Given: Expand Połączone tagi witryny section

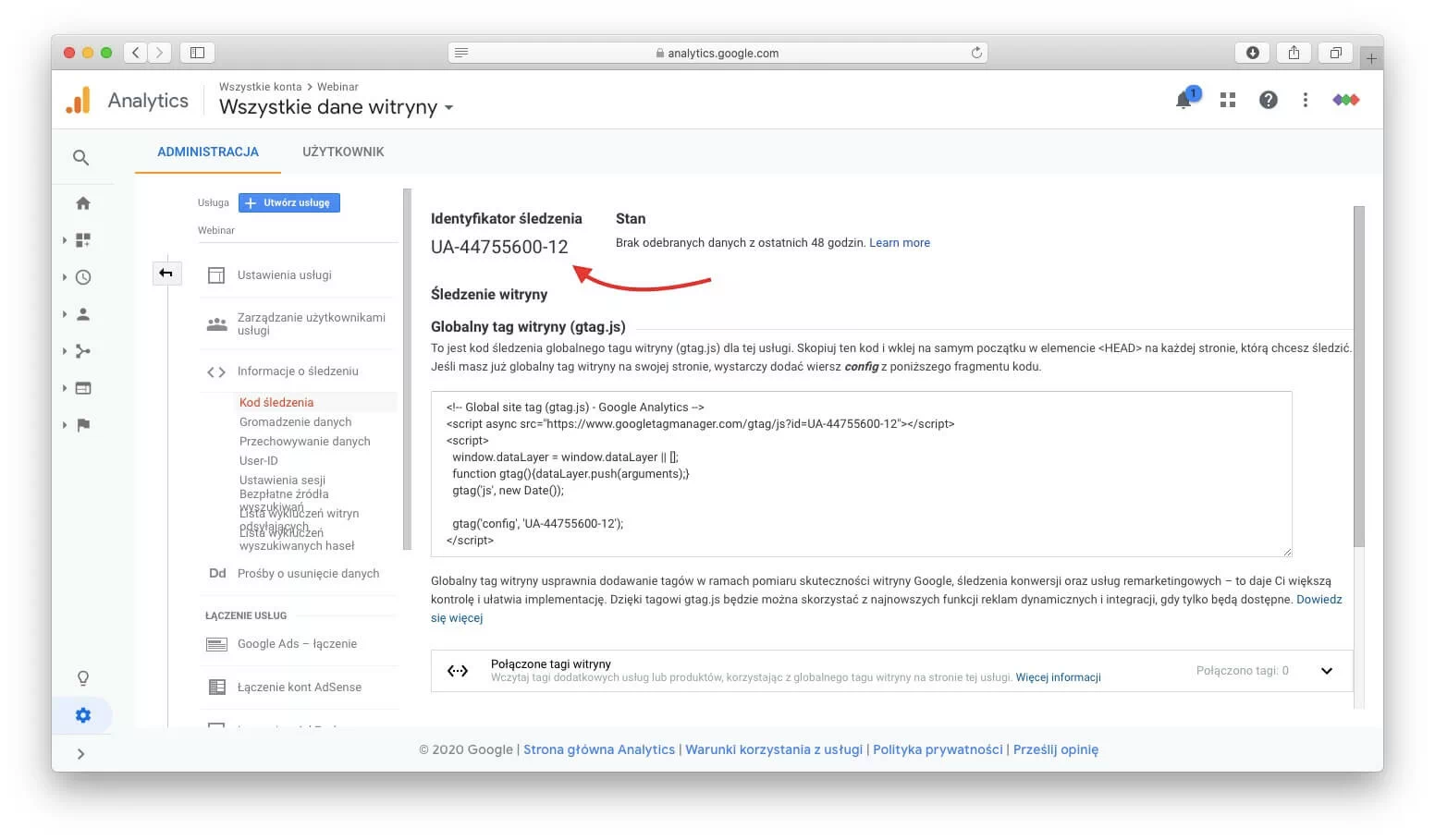Looking at the screenshot, I should pos(1327,671).
